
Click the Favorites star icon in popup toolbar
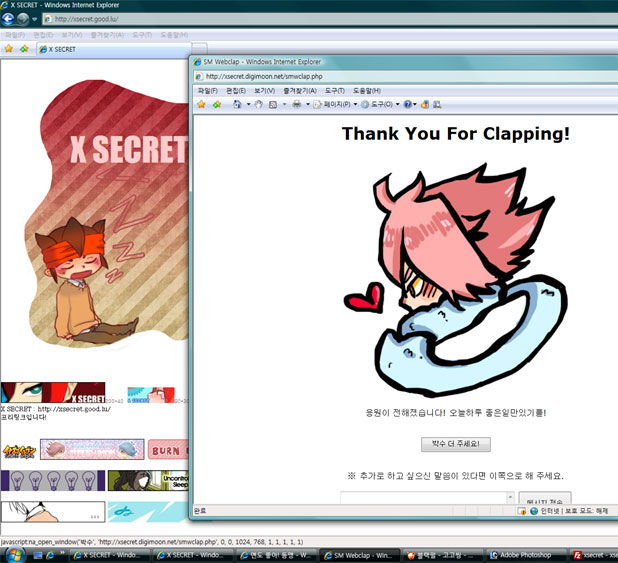pos(201,104)
